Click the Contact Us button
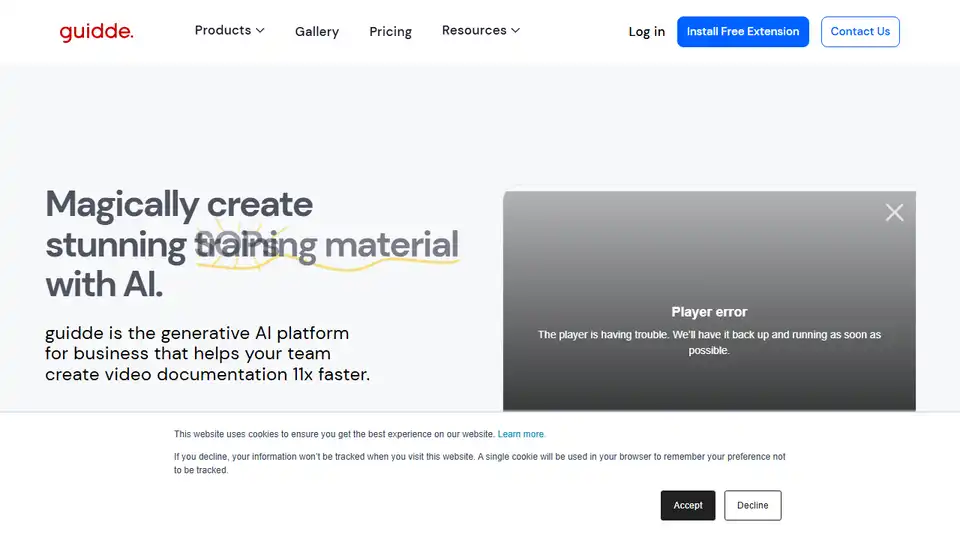 (860, 31)
